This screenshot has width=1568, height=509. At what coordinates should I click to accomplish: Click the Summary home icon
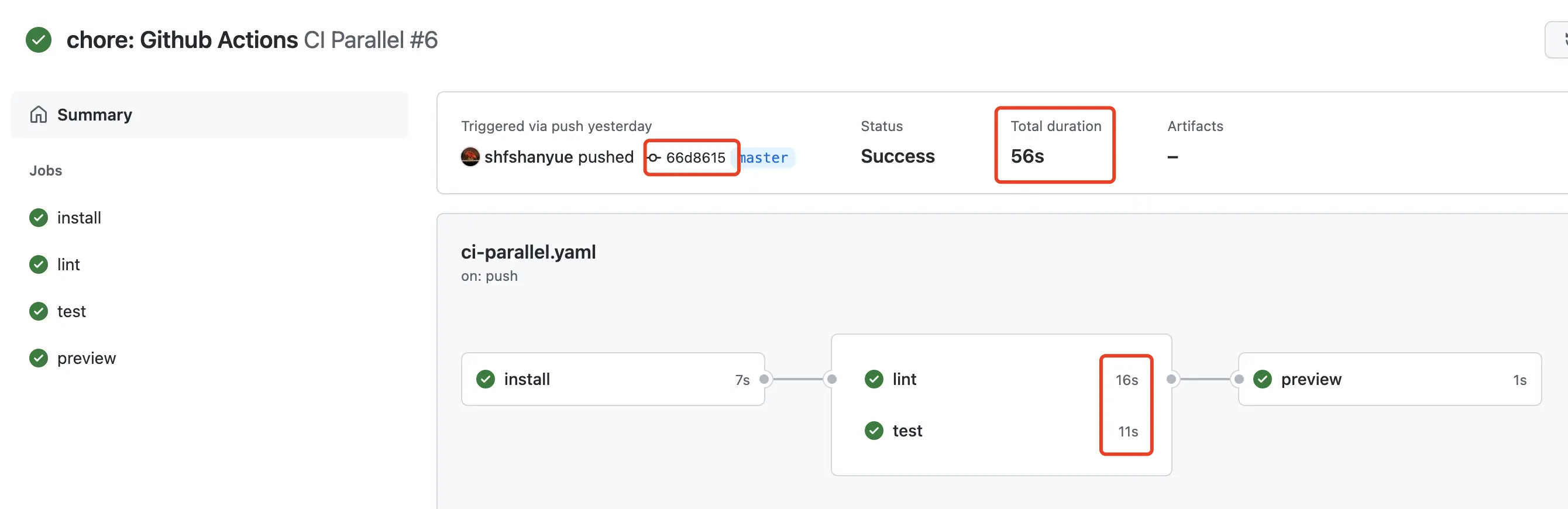click(x=39, y=115)
